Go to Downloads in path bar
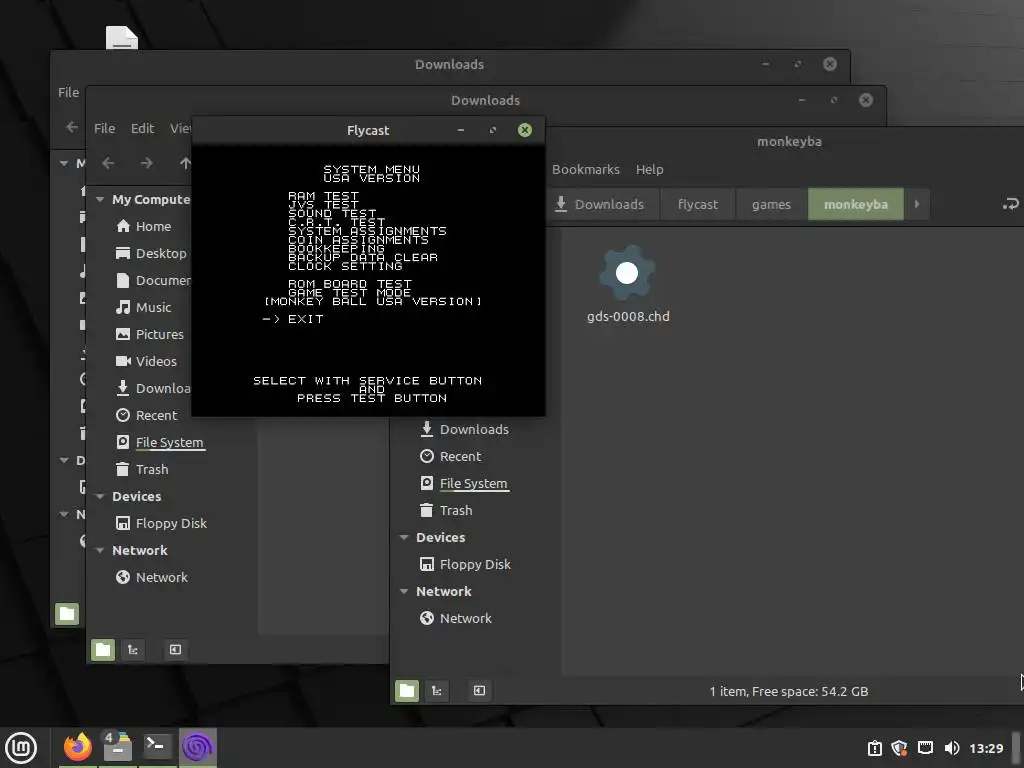 (x=601, y=204)
